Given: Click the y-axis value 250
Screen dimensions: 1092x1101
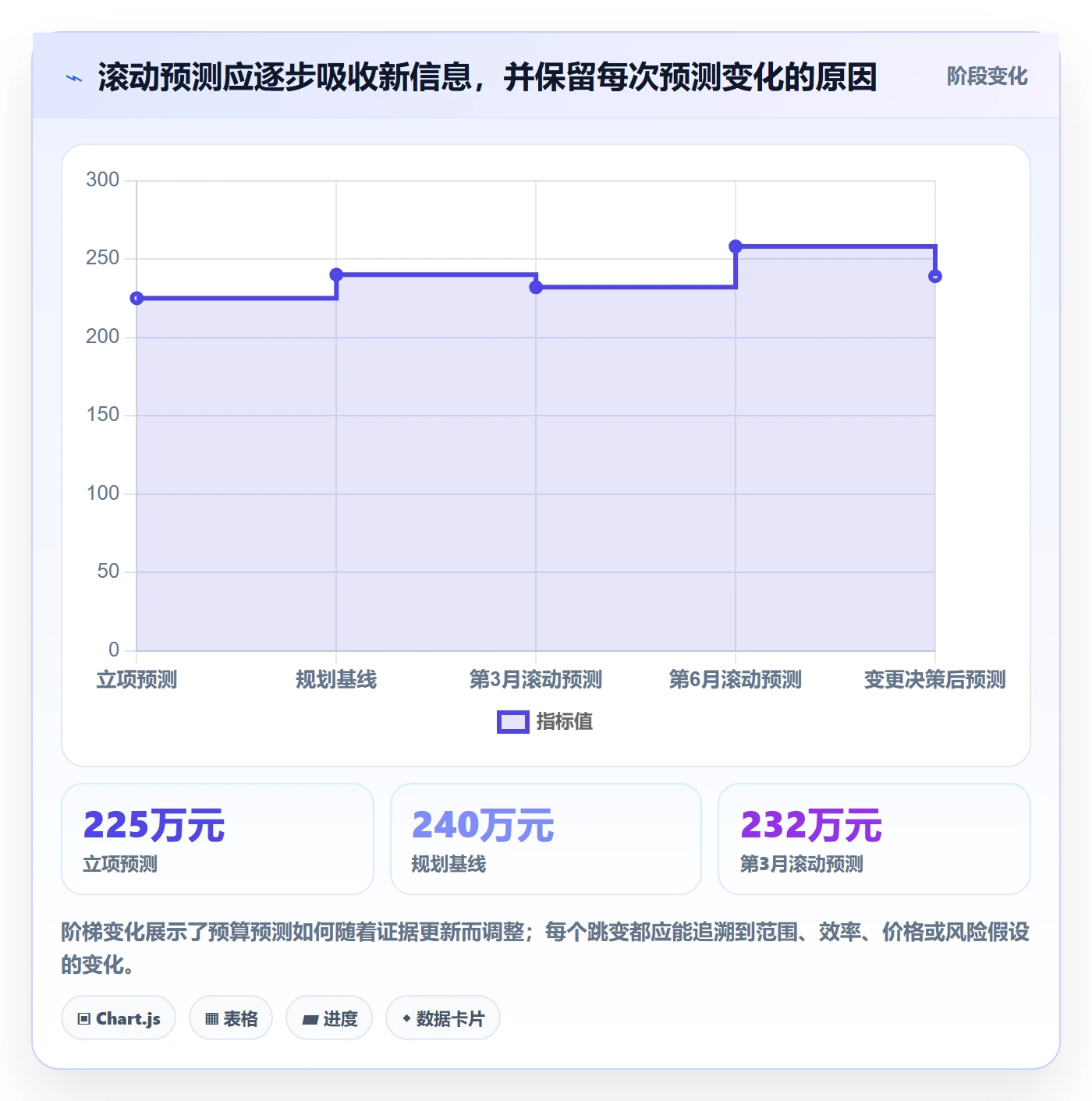Looking at the screenshot, I should pyautogui.click(x=103, y=258).
